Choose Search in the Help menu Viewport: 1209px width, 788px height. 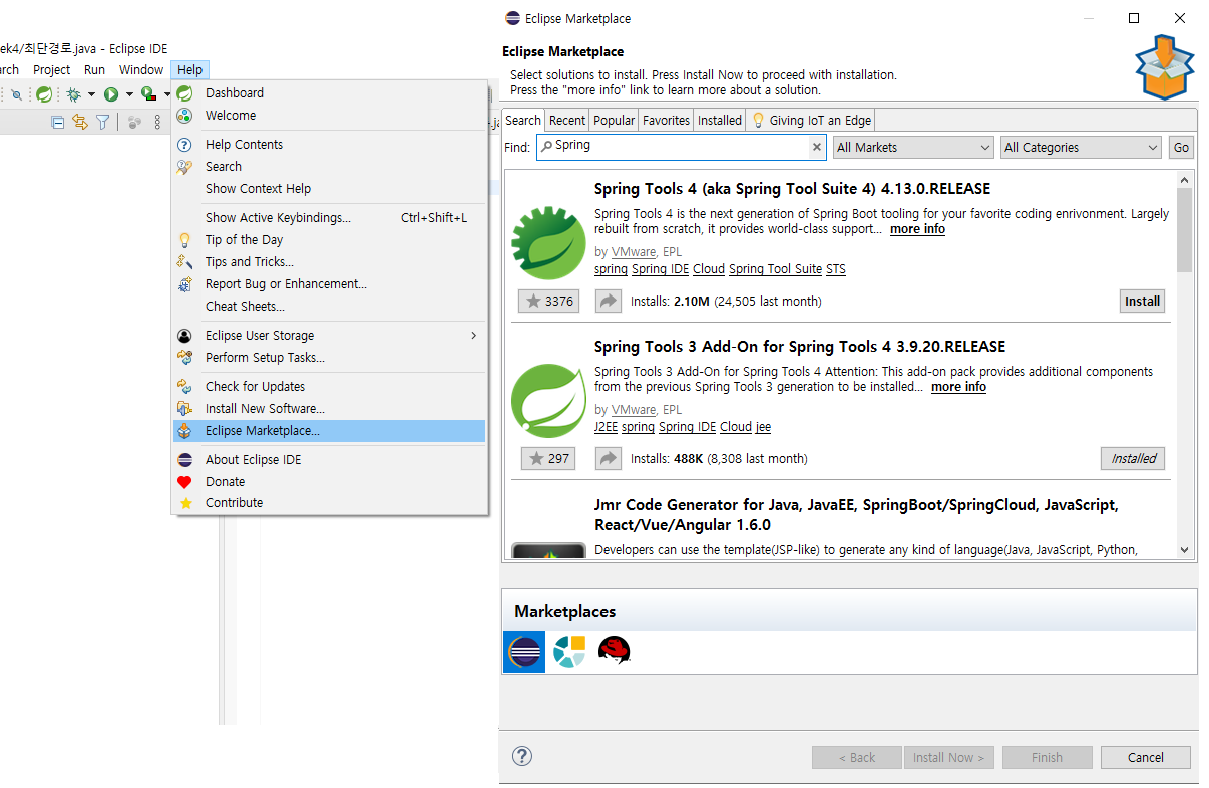pyautogui.click(x=328, y=167)
